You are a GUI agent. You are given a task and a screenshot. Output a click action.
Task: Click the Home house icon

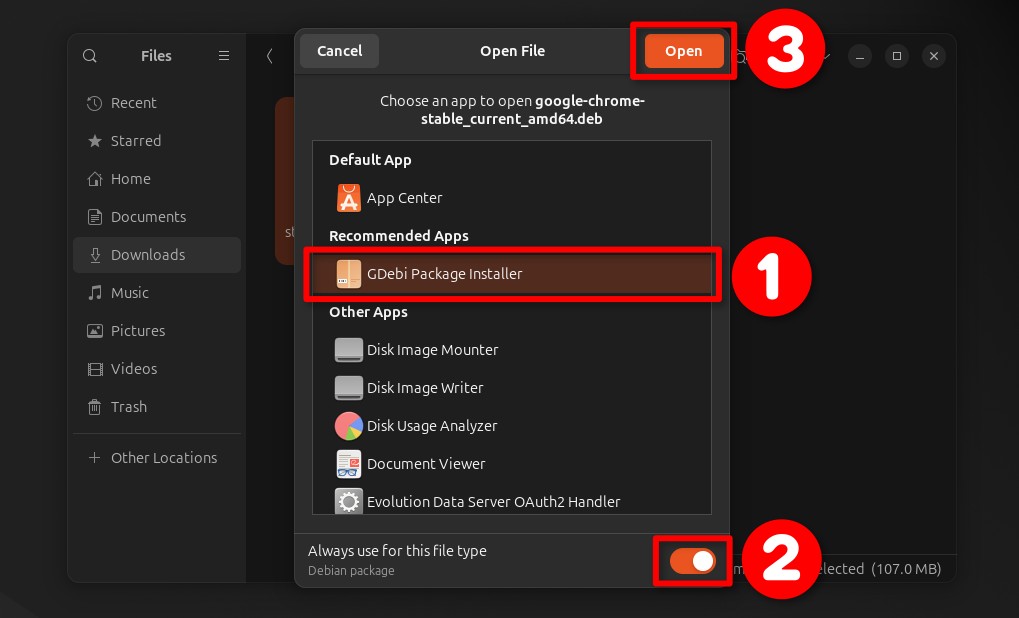click(x=95, y=179)
